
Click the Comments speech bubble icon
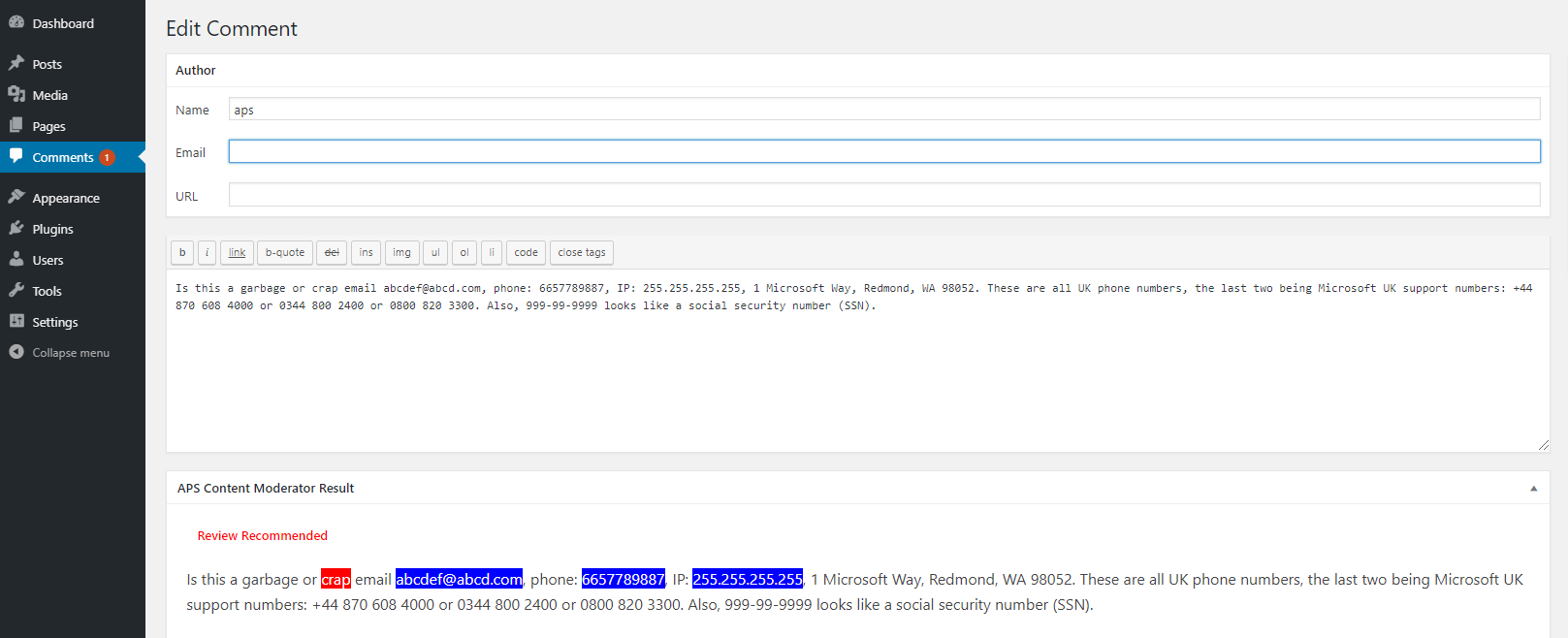tap(16, 156)
